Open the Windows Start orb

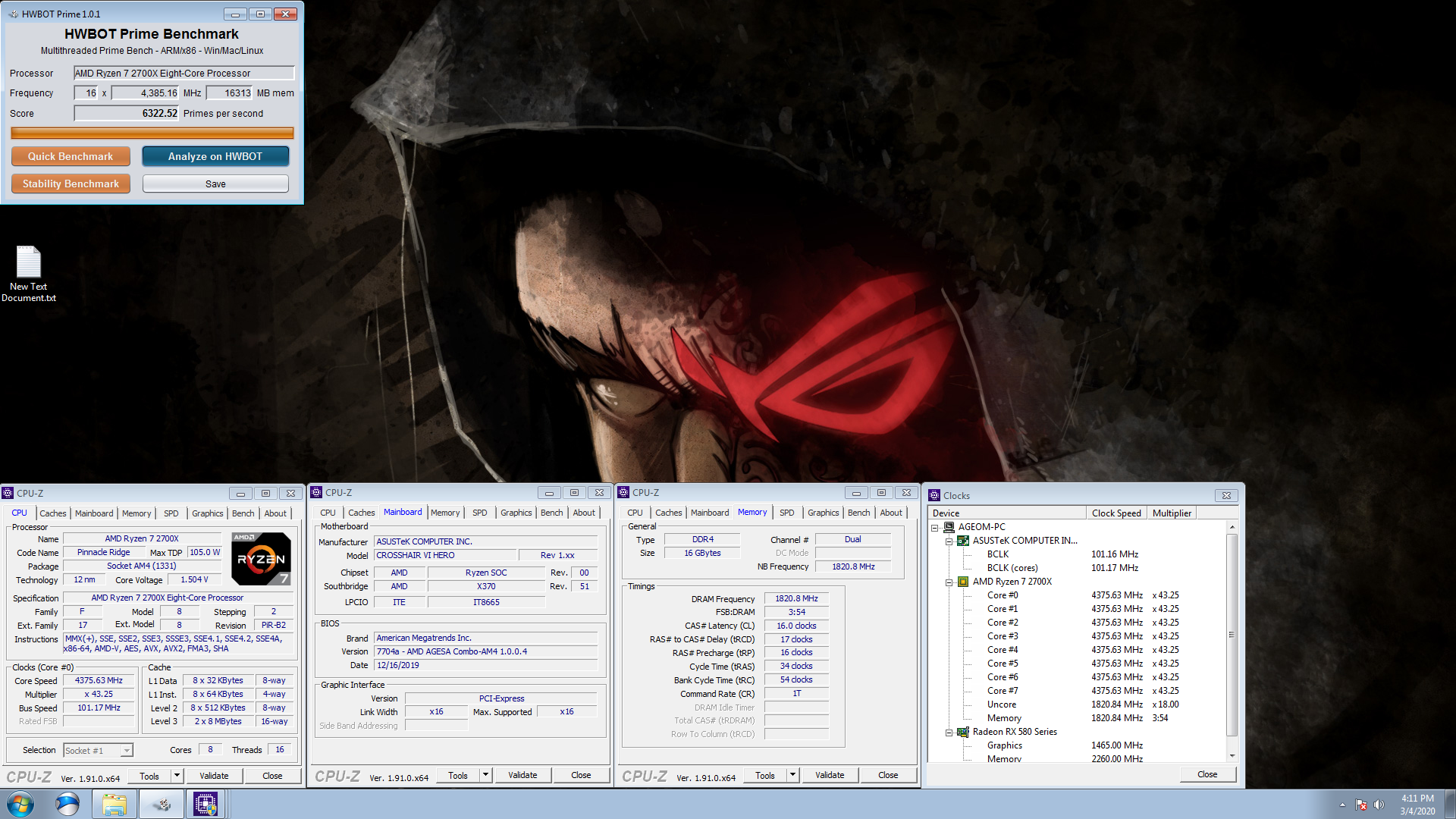pyautogui.click(x=20, y=804)
